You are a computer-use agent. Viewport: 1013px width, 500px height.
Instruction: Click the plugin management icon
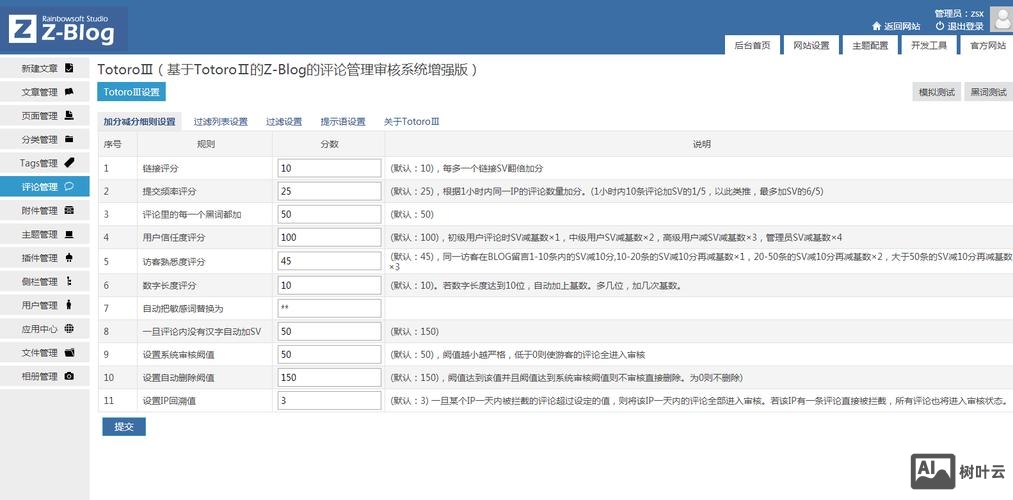click(69, 258)
